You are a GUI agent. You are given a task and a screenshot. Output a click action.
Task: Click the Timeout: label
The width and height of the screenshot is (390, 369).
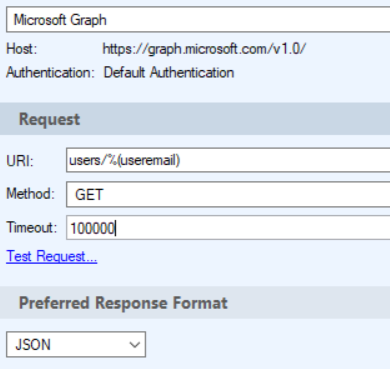point(32,228)
